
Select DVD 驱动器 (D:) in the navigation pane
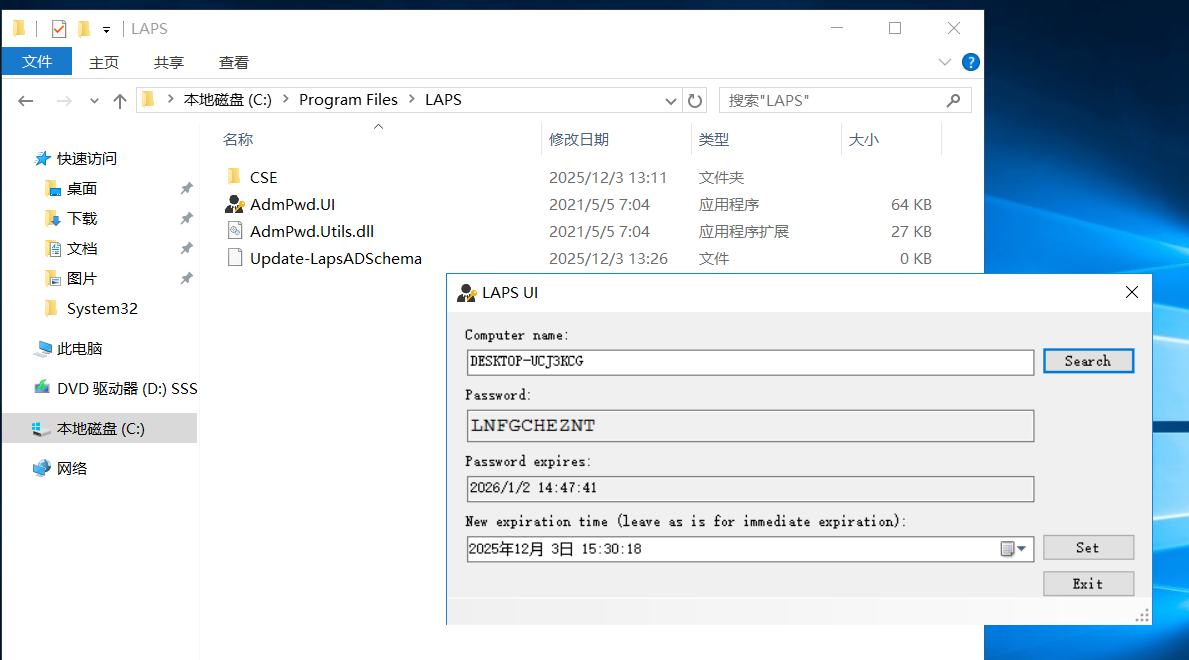click(x=127, y=388)
